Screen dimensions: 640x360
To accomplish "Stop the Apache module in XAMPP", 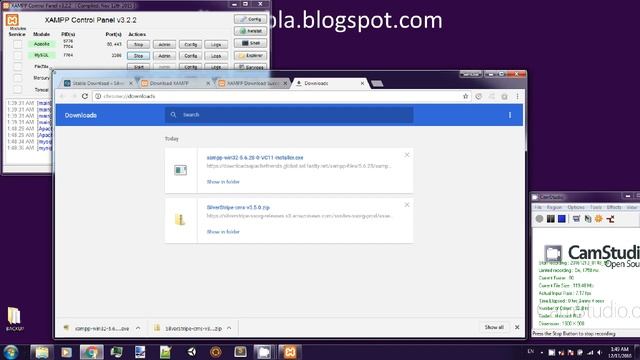I will (x=138, y=44).
